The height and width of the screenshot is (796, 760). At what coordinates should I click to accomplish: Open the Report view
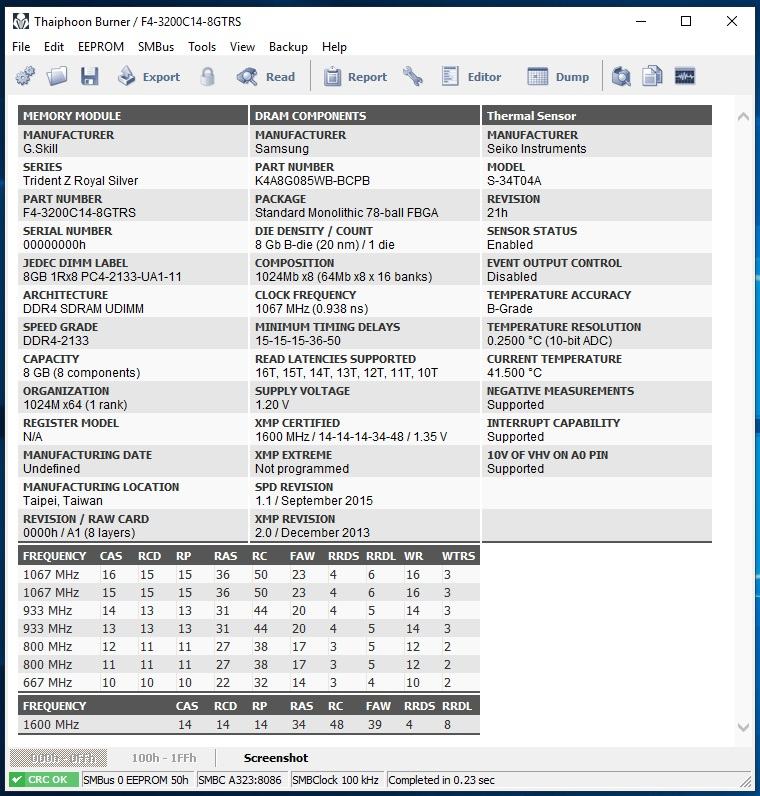[x=355, y=77]
